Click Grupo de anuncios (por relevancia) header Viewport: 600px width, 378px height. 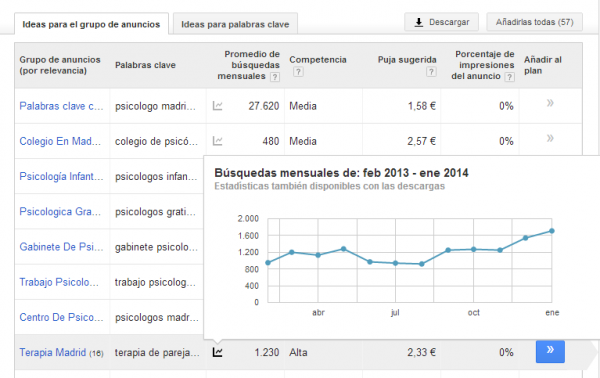tap(60, 65)
